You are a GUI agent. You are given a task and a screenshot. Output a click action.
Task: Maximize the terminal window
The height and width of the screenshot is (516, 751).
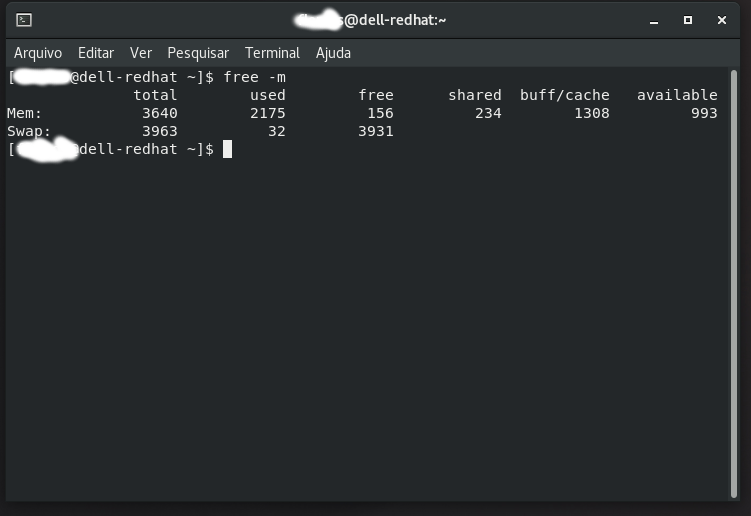(688, 20)
